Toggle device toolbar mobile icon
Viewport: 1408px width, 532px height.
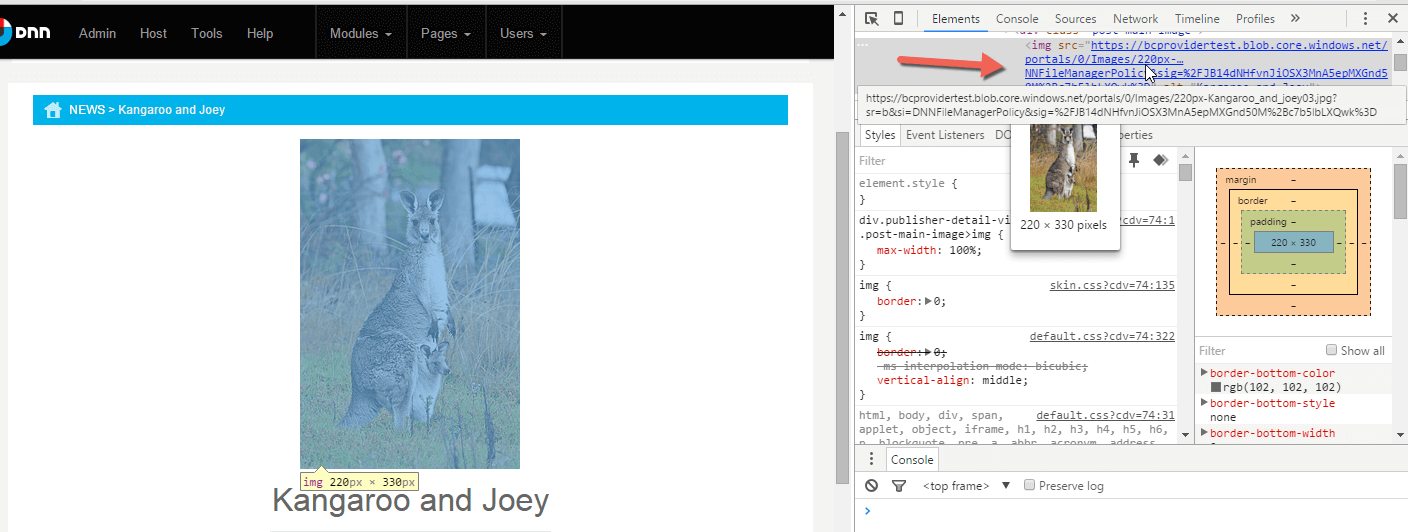(x=898, y=19)
